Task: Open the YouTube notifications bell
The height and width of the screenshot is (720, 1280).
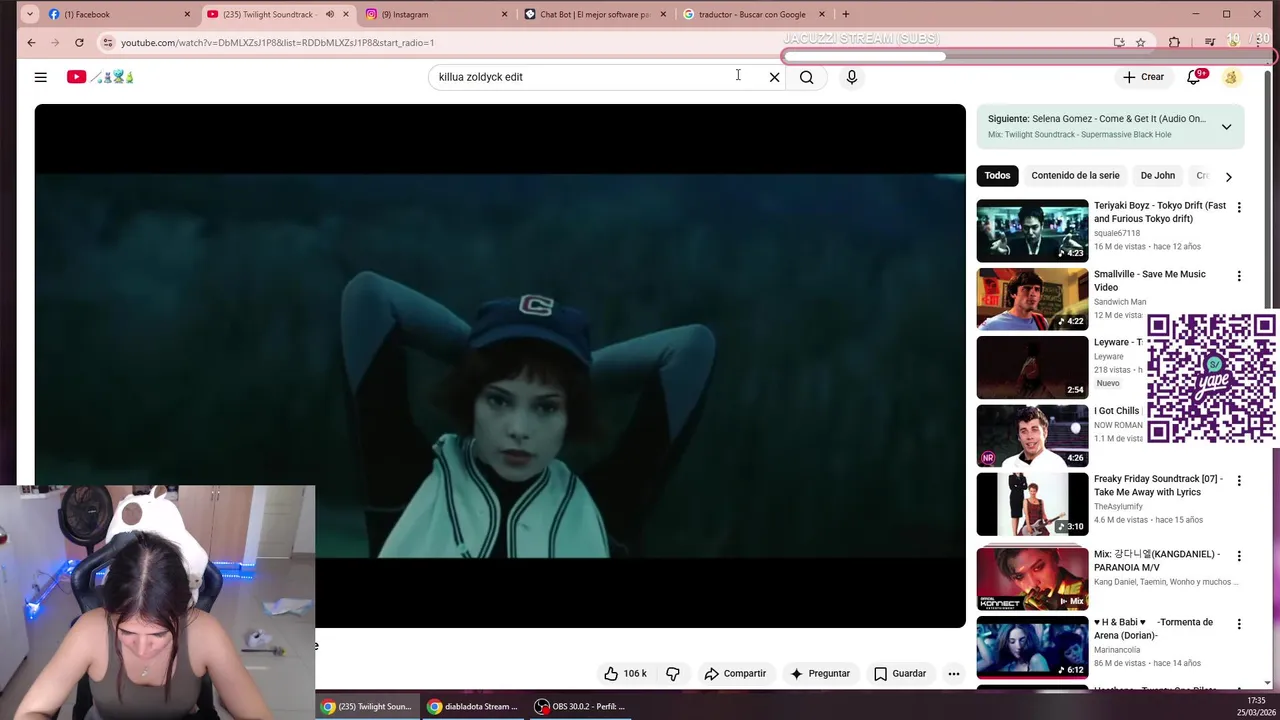Action: tap(1194, 77)
